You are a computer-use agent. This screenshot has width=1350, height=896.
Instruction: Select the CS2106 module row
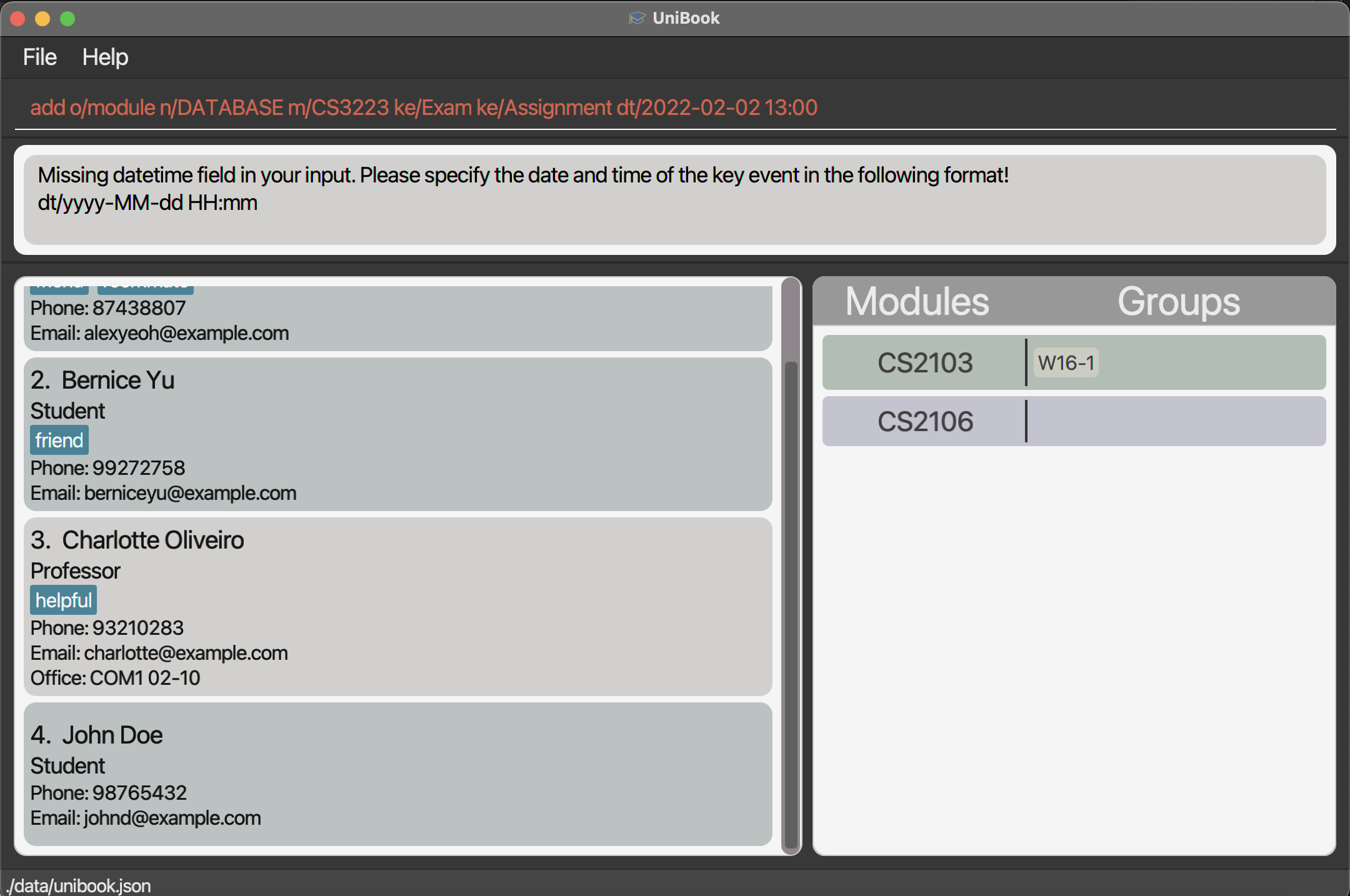click(x=925, y=422)
